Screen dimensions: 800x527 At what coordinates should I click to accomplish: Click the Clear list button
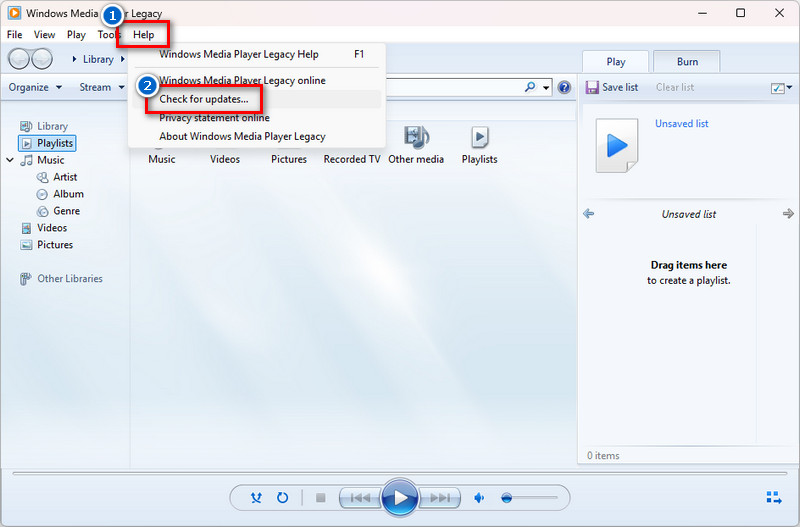[x=674, y=87]
